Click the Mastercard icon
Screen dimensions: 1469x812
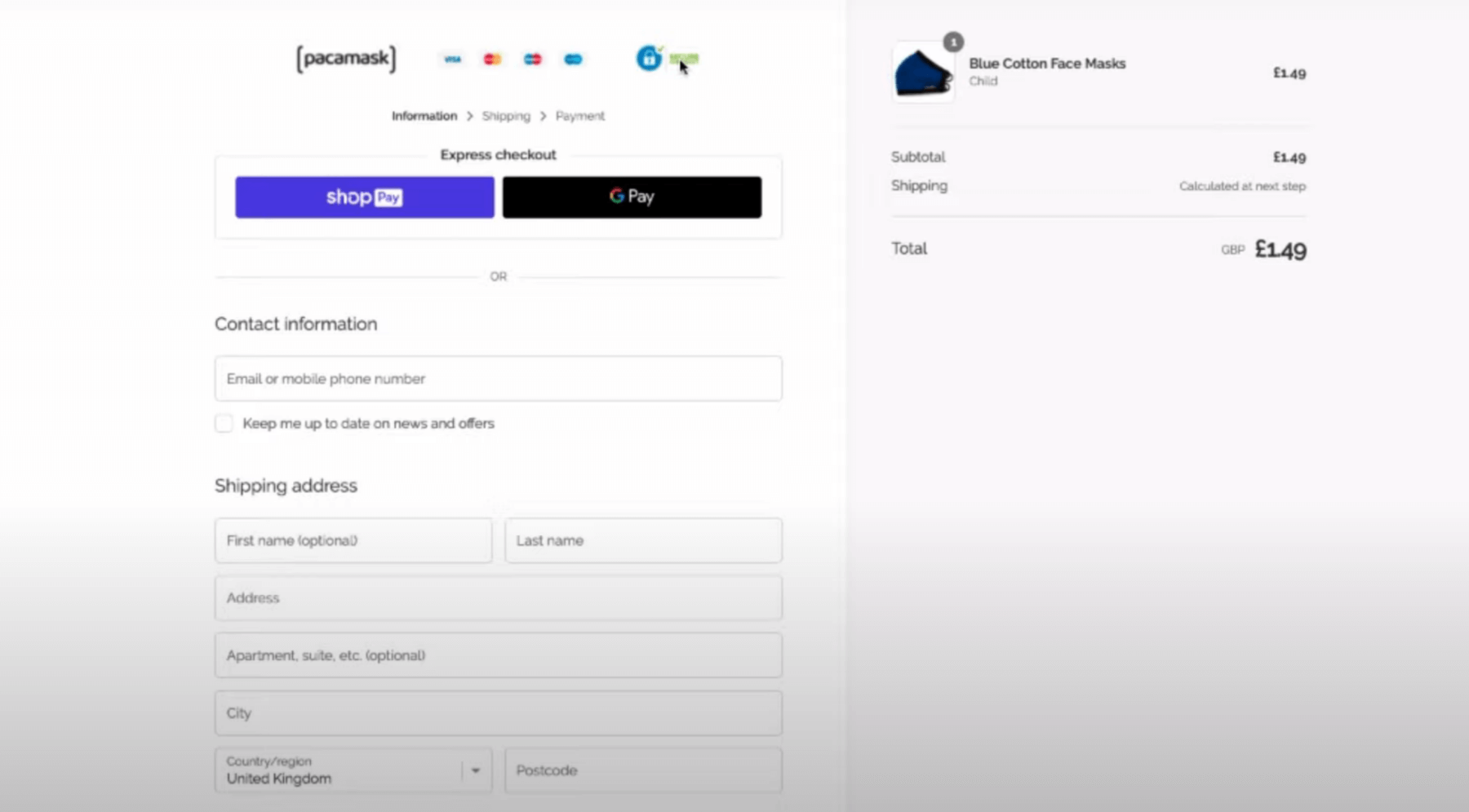[492, 59]
